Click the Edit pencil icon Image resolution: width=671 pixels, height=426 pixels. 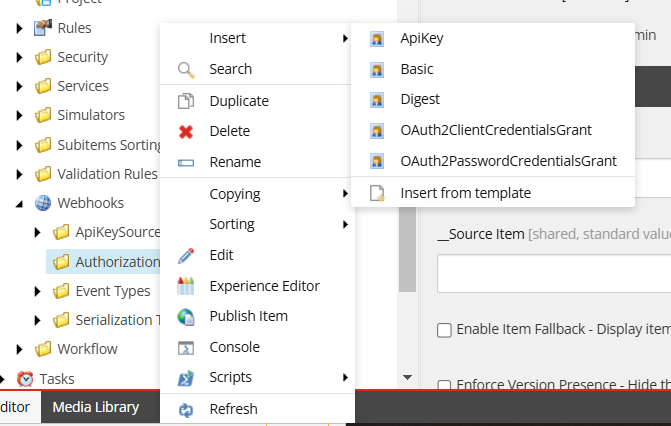(x=186, y=256)
